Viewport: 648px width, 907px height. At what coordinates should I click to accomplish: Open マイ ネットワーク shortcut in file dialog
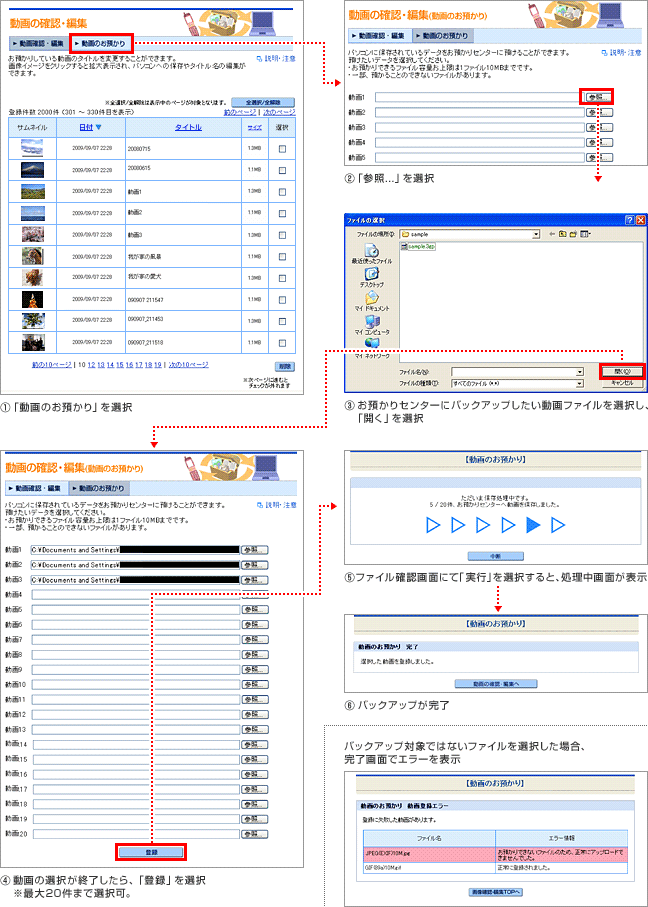[371, 348]
